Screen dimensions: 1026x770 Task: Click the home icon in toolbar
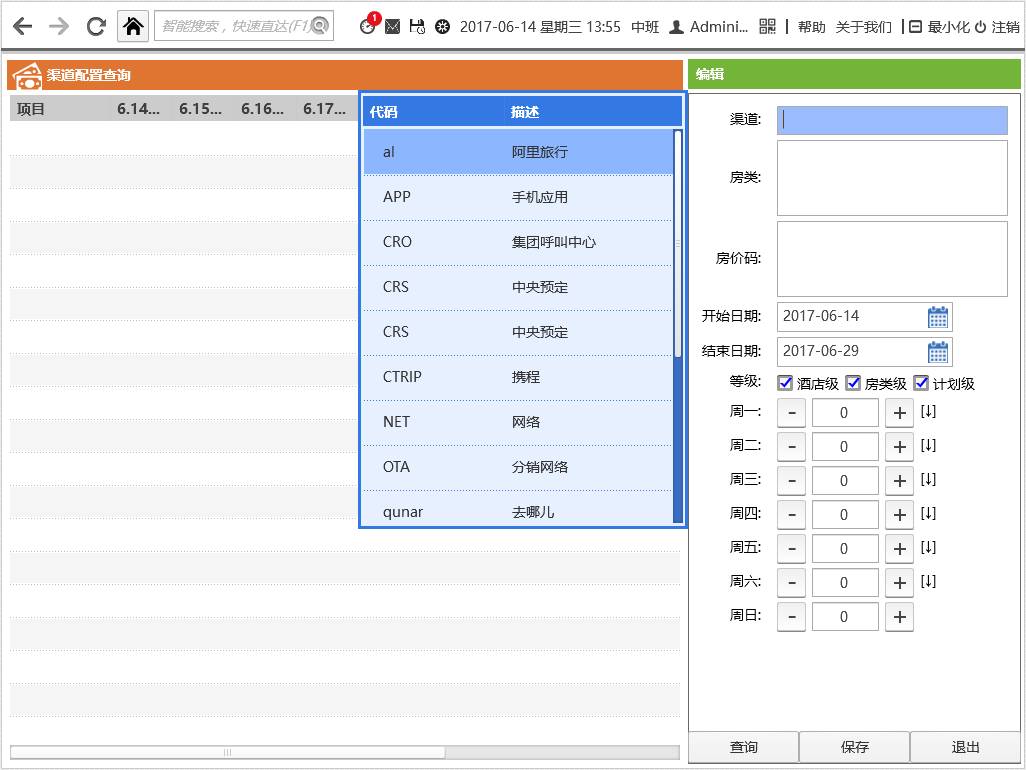click(x=133, y=26)
